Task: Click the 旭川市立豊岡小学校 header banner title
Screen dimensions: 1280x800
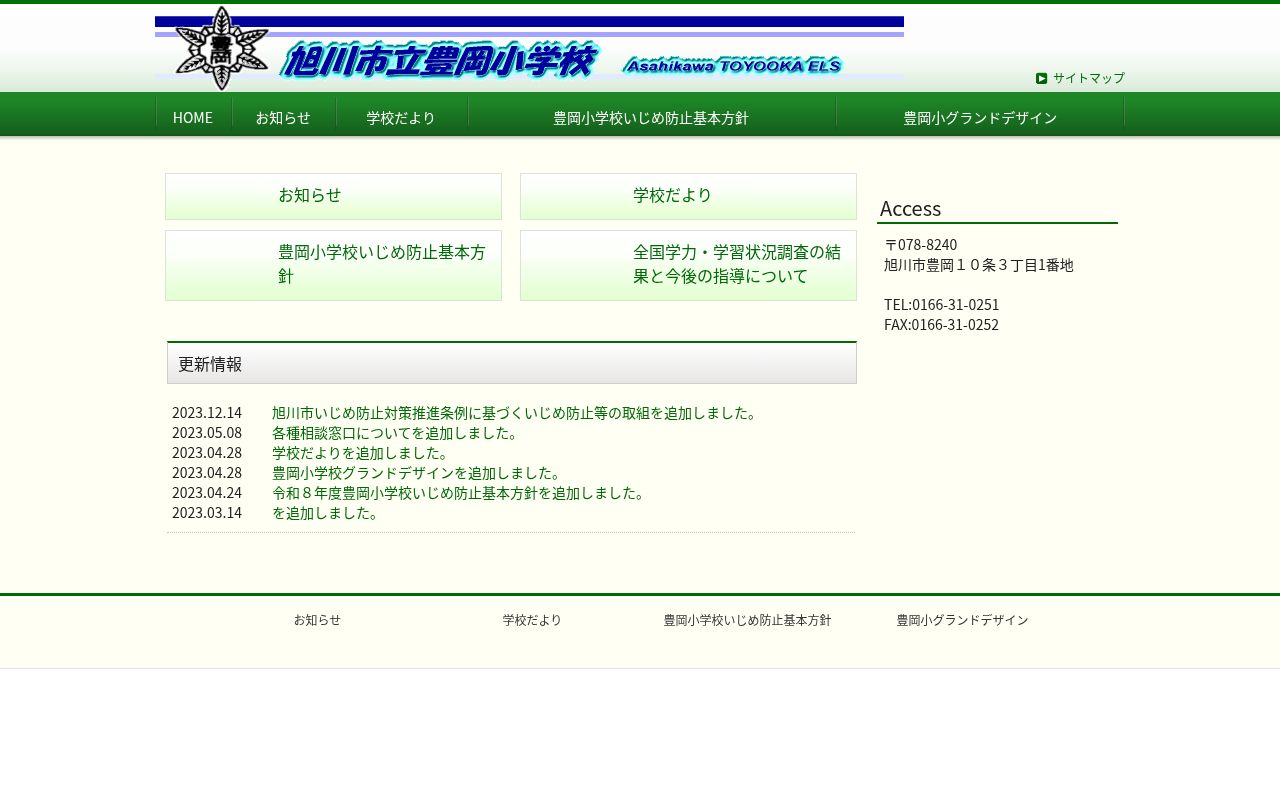Action: pos(439,61)
